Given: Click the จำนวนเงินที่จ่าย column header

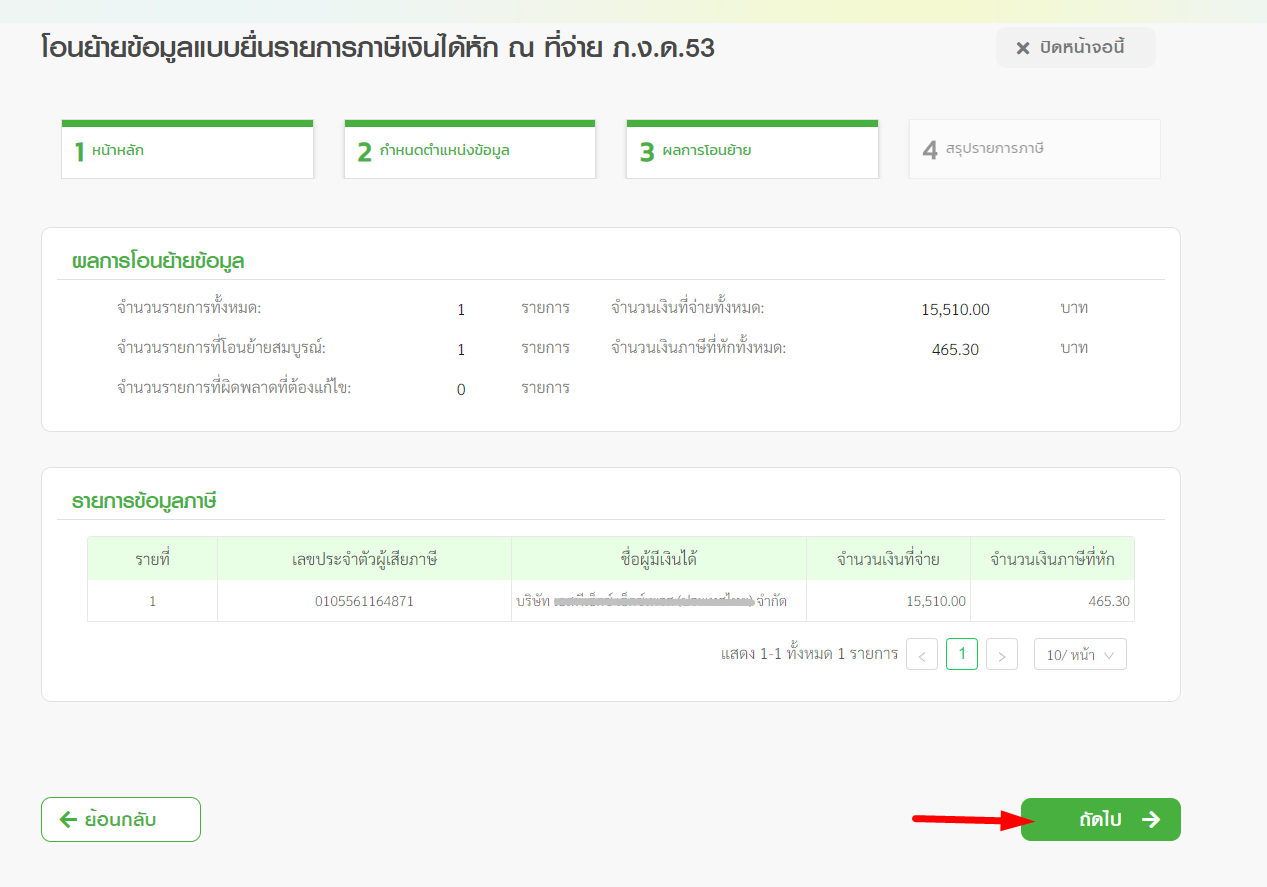Looking at the screenshot, I should (x=888, y=559).
